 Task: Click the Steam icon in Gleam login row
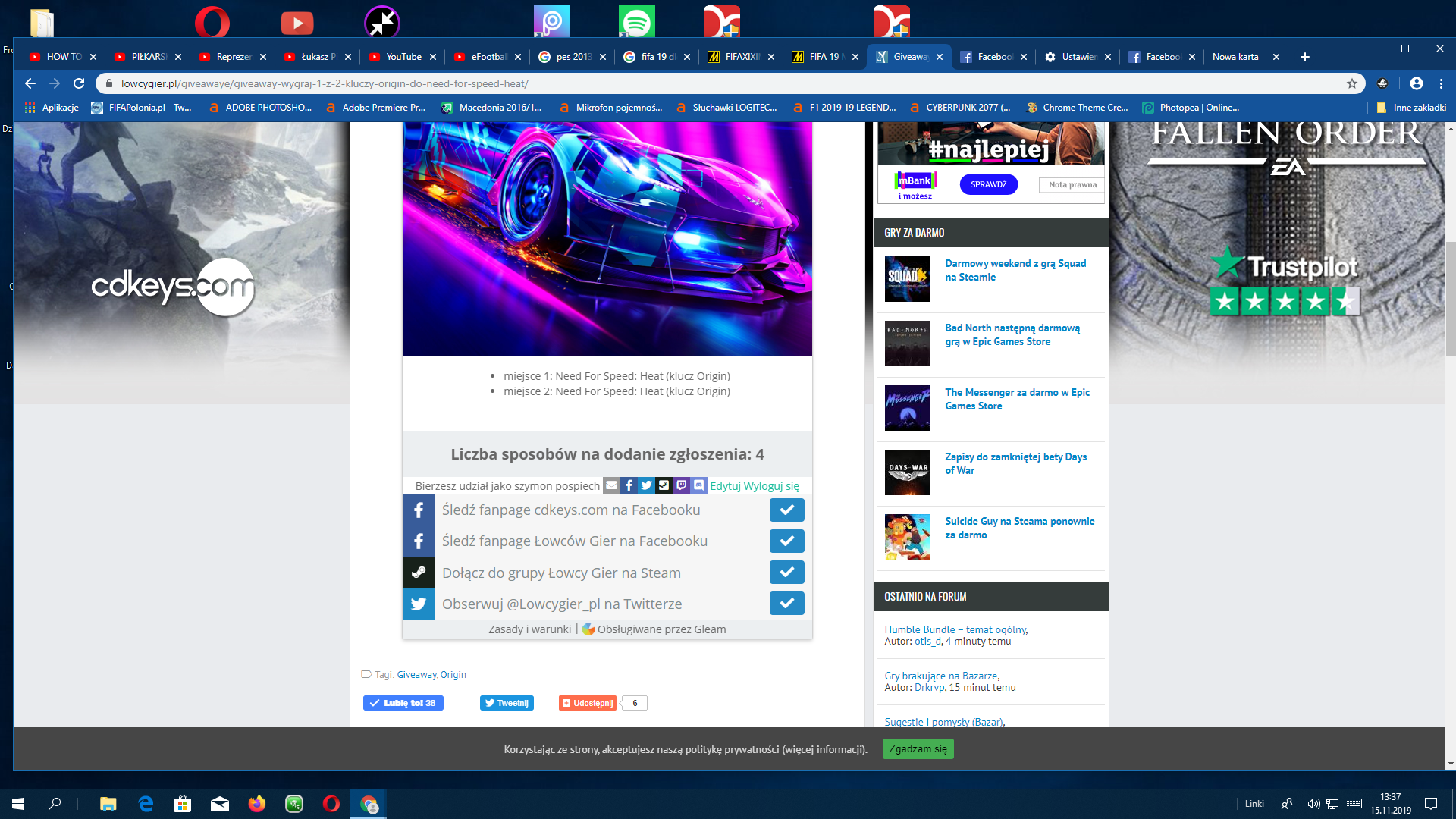pyautogui.click(x=664, y=485)
